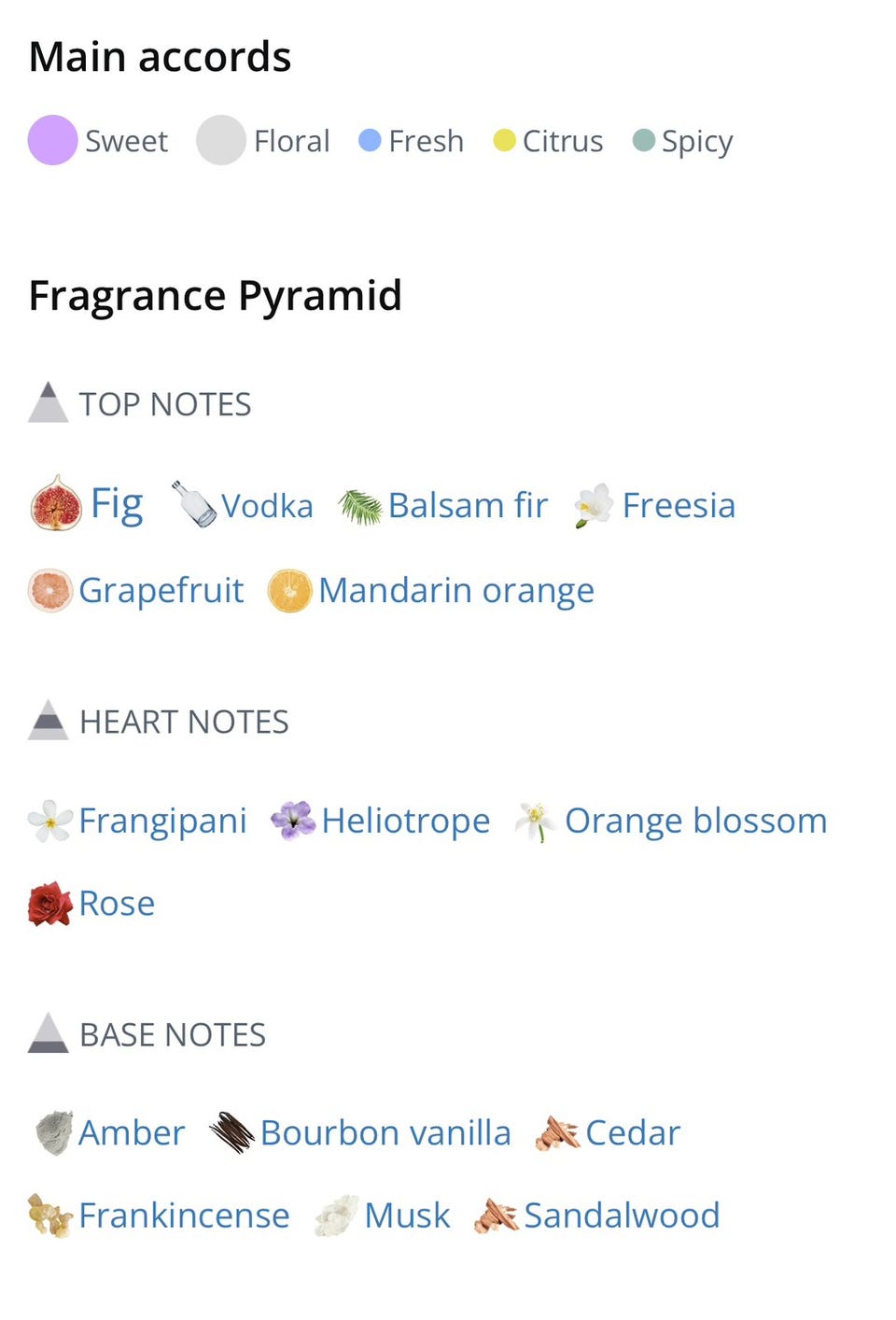896x1320 pixels.
Task: Click the base notes pyramid icon
Action: (49, 1033)
